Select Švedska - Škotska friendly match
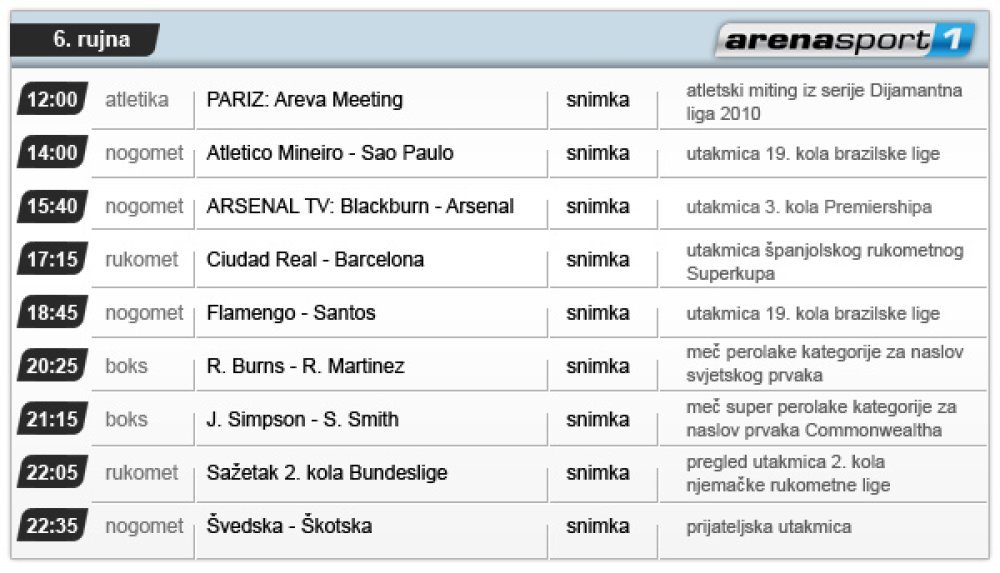This screenshot has height=573, width=1000. tap(289, 526)
